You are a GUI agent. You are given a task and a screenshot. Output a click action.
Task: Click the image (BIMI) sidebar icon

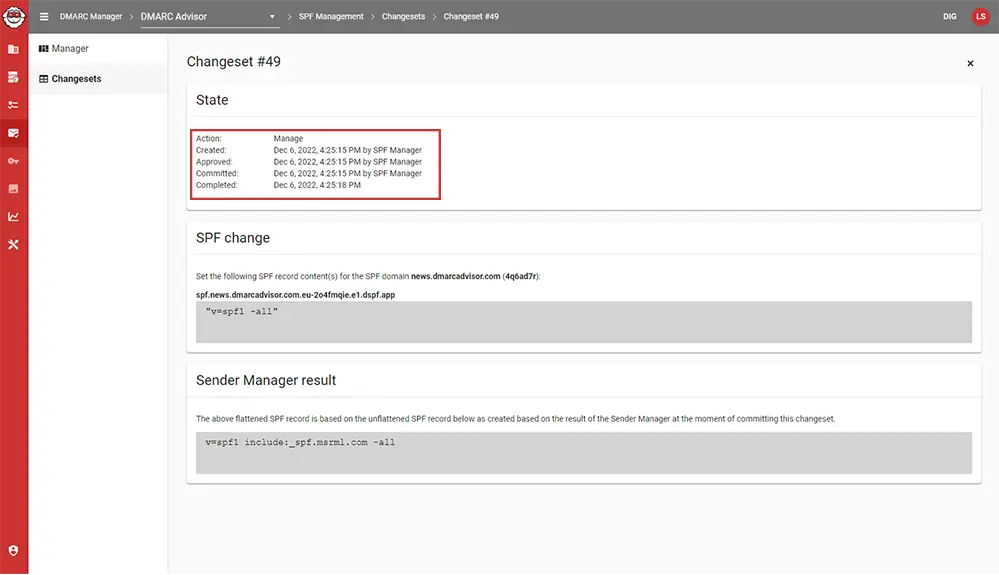[x=13, y=189]
